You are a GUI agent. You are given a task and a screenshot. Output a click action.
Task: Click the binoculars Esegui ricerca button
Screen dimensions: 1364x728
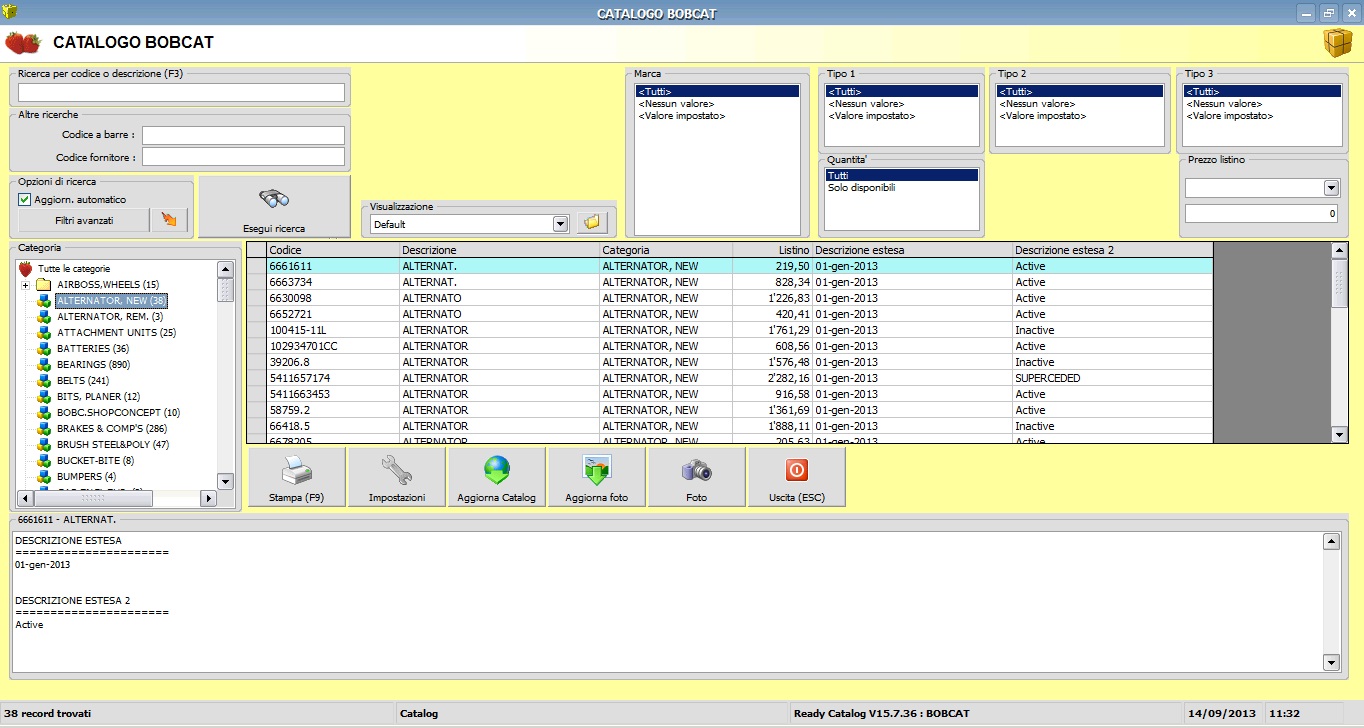point(274,206)
